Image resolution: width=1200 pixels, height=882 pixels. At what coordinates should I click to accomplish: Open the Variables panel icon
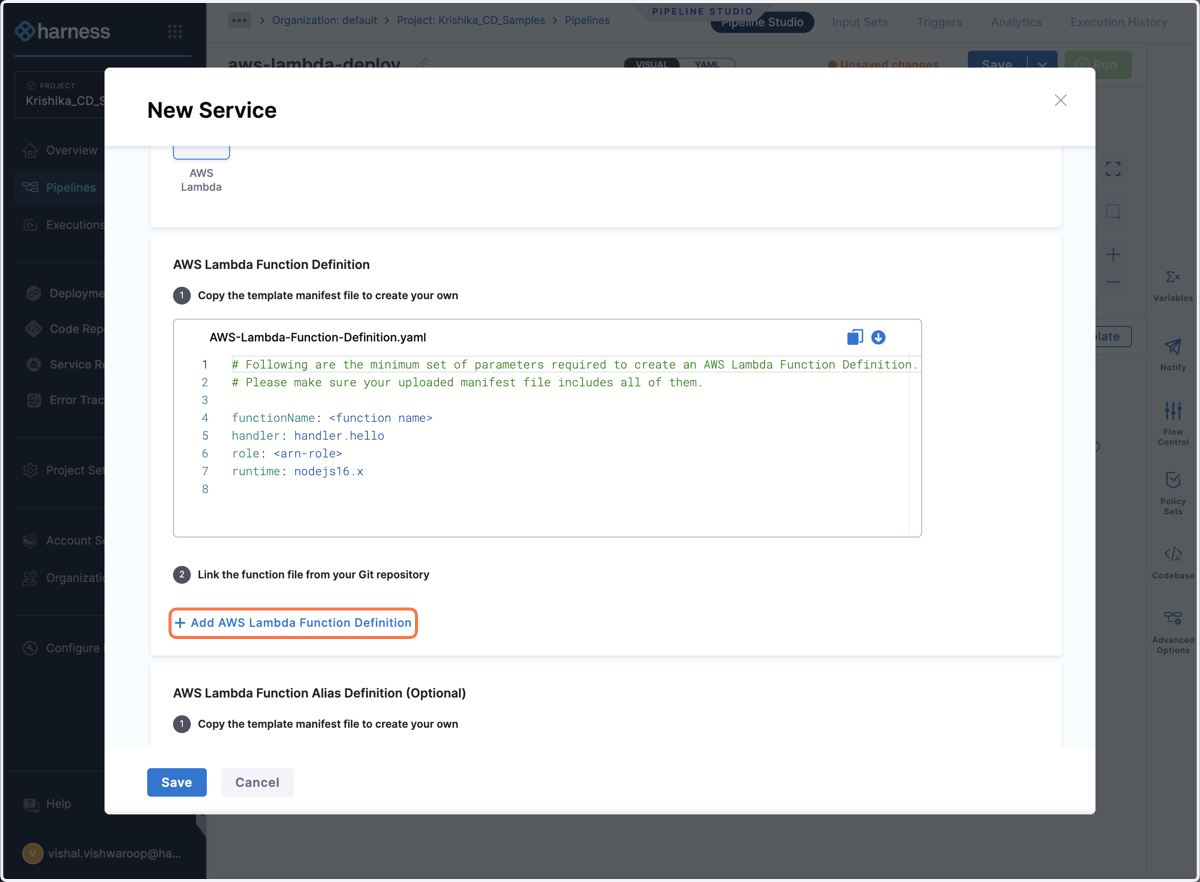(1173, 285)
